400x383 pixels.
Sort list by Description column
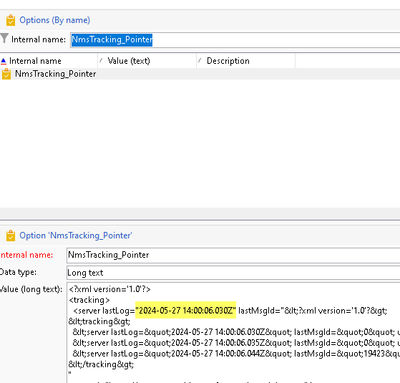pyautogui.click(x=246, y=61)
